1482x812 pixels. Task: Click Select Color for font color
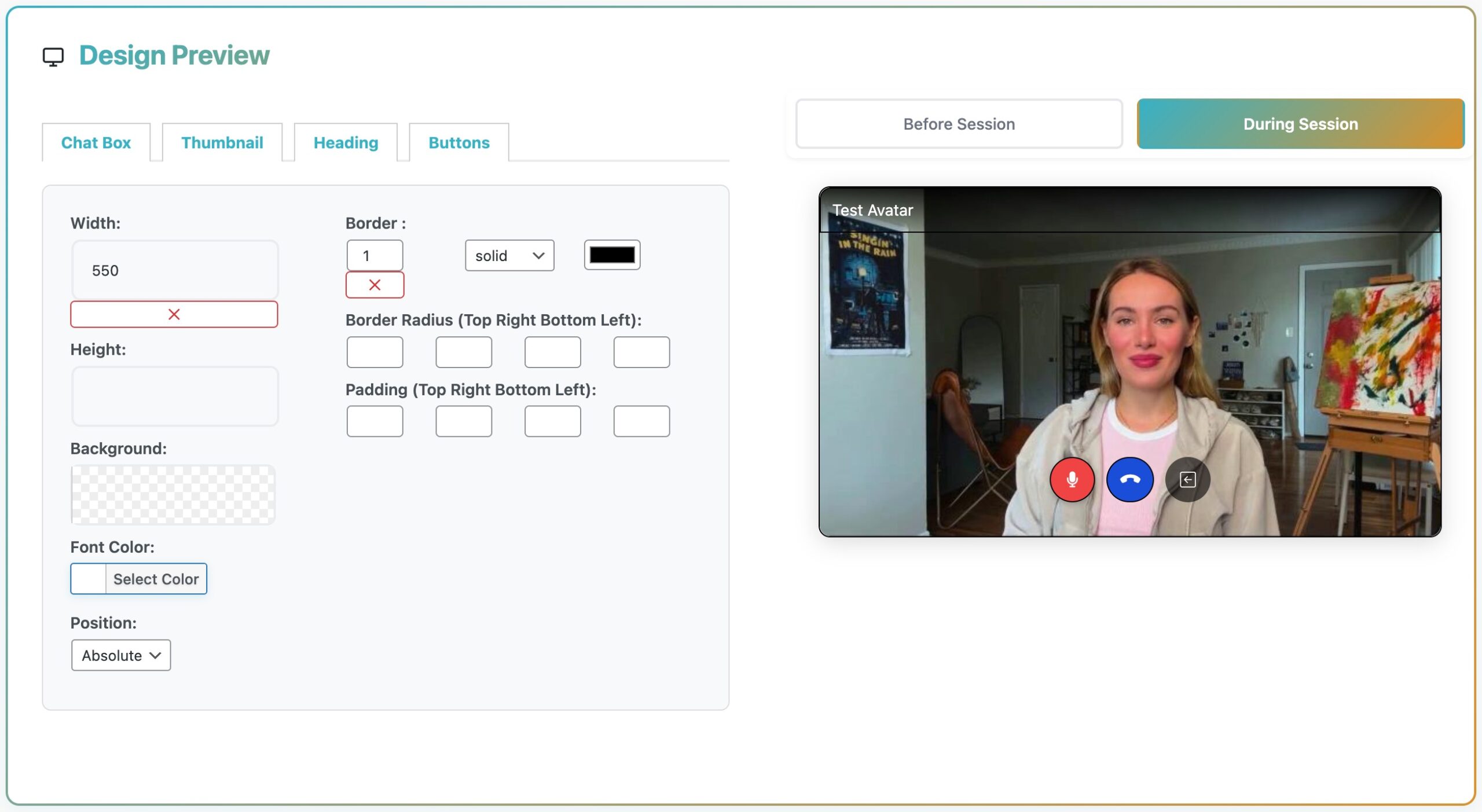point(155,579)
